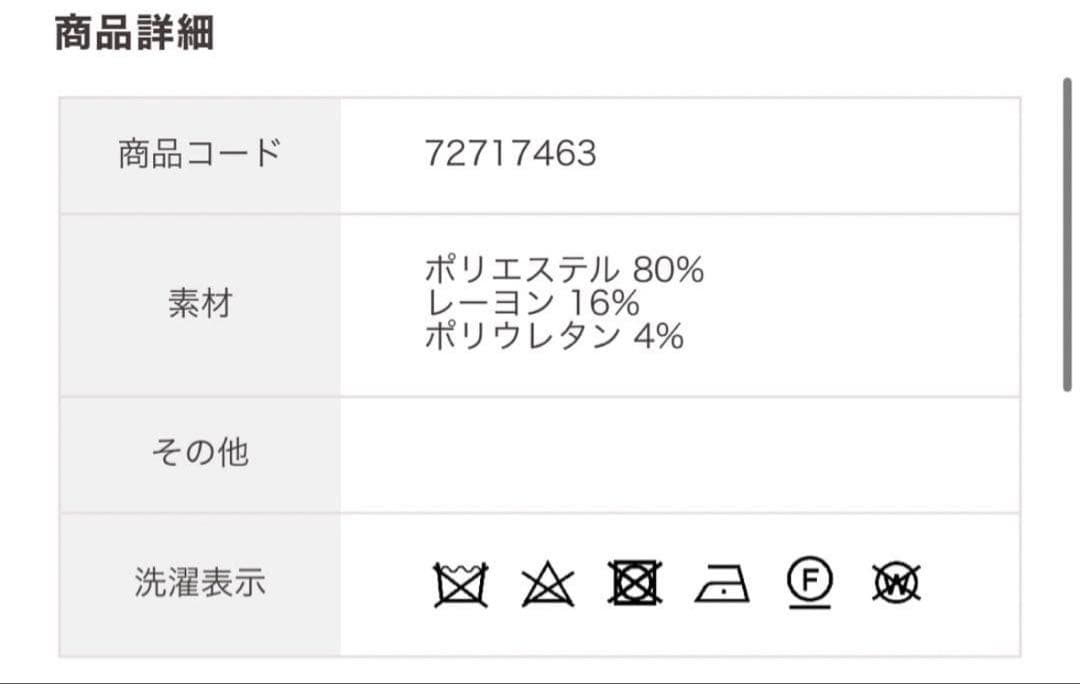Click the 洗濯表示 label cell

pos(200,584)
